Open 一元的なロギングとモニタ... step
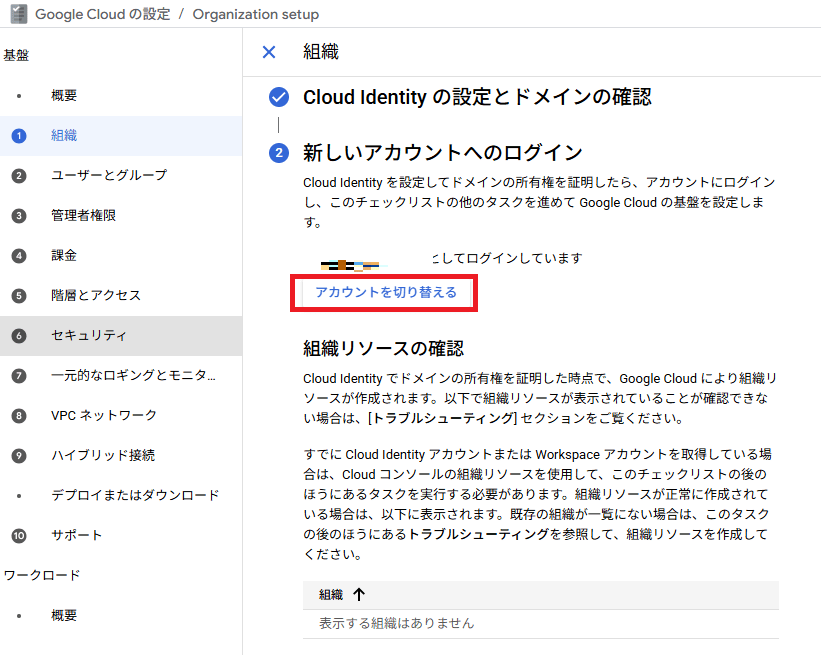821x655 pixels. [x=121, y=375]
